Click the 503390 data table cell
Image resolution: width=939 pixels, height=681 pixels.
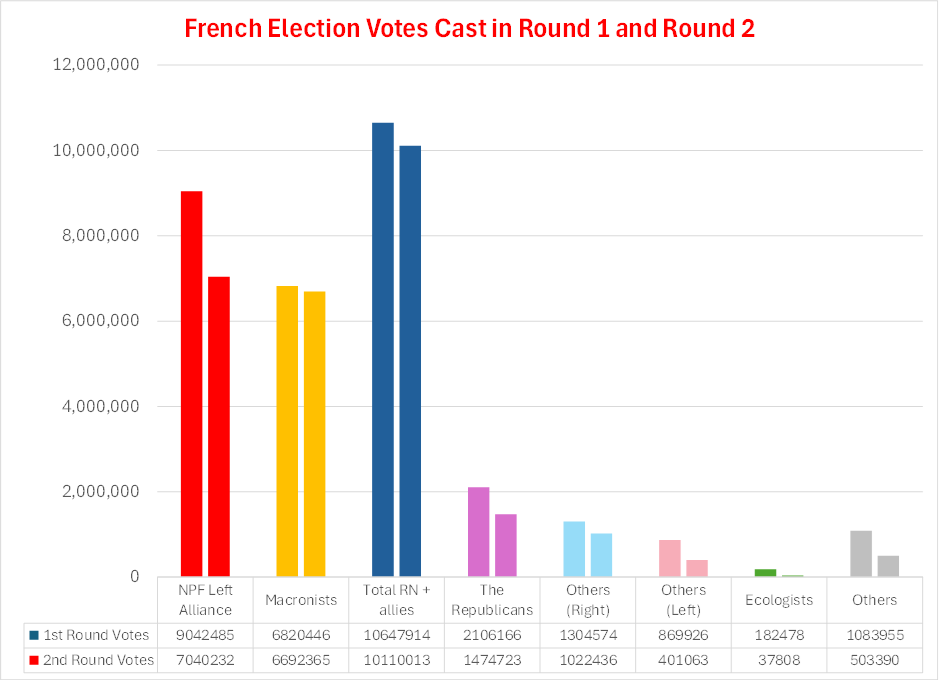click(x=874, y=660)
